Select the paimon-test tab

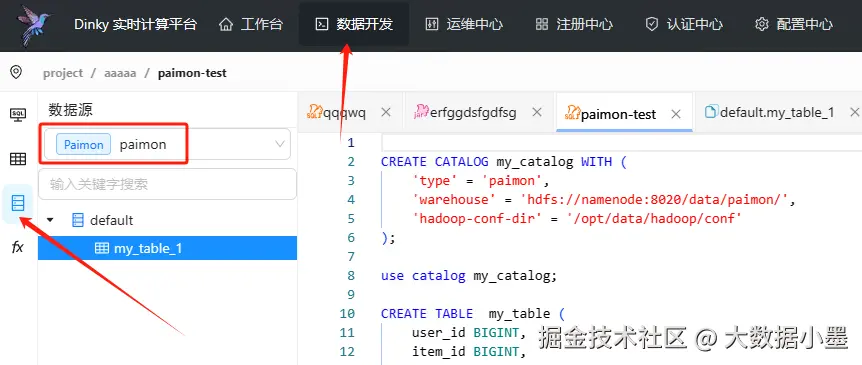point(618,114)
